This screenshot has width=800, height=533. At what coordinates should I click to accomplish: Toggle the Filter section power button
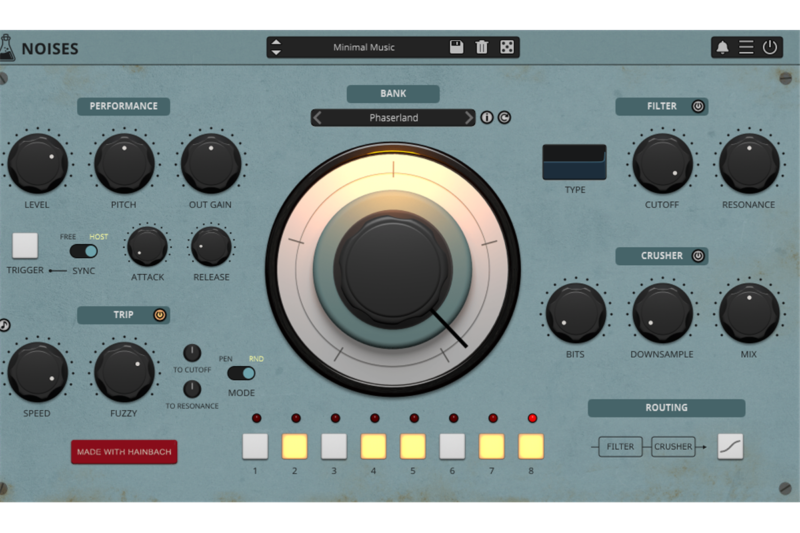pos(697,106)
